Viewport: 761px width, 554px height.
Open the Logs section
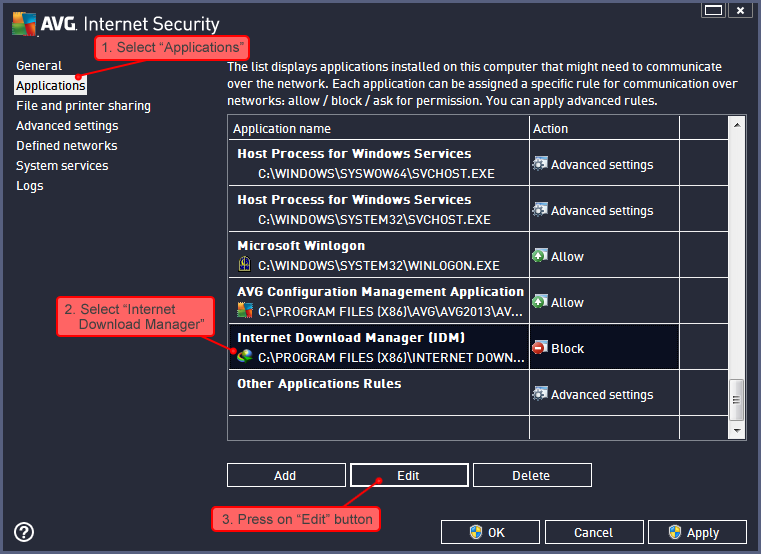click(x=30, y=186)
